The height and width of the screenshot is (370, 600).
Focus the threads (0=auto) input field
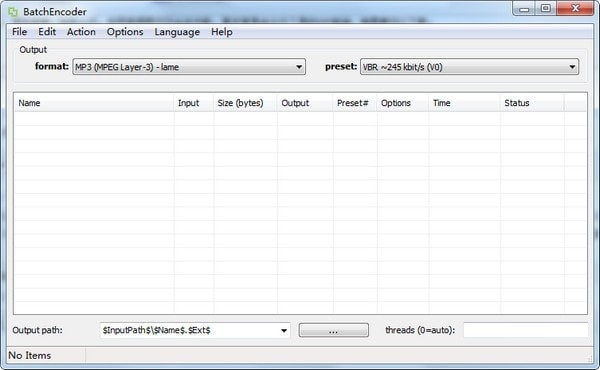click(x=525, y=330)
